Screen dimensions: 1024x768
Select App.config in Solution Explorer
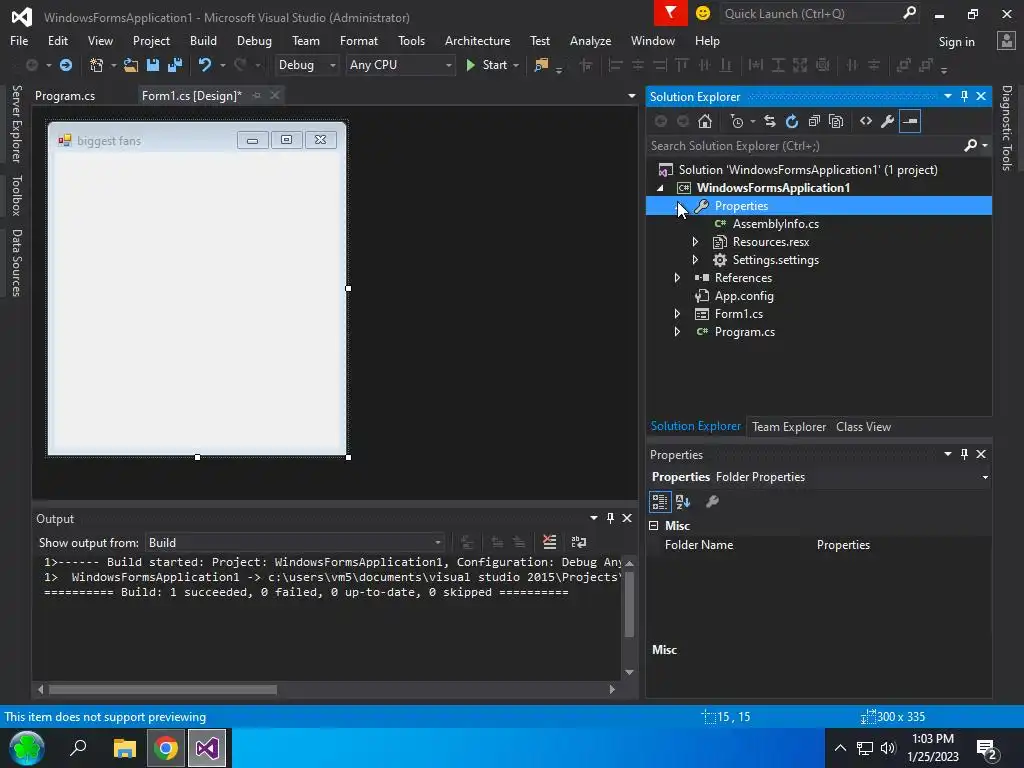[x=744, y=296]
